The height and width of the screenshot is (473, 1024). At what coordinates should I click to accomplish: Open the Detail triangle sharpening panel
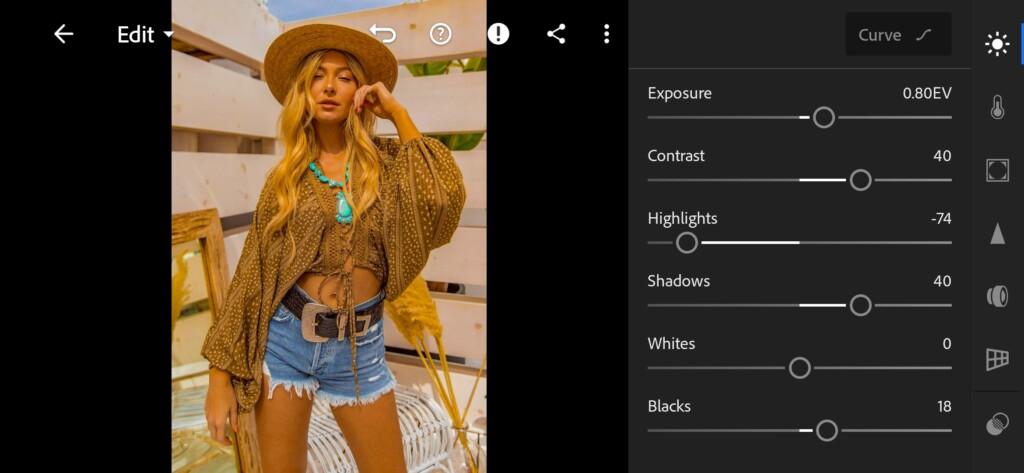[x=997, y=233]
